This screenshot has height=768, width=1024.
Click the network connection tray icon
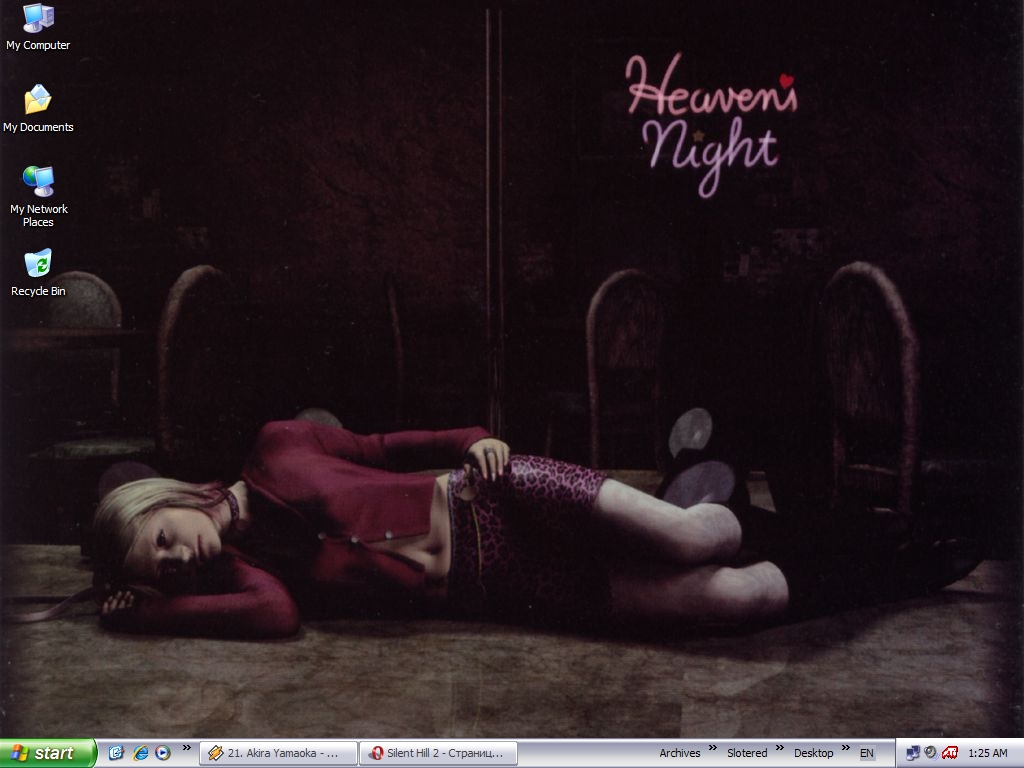click(913, 753)
